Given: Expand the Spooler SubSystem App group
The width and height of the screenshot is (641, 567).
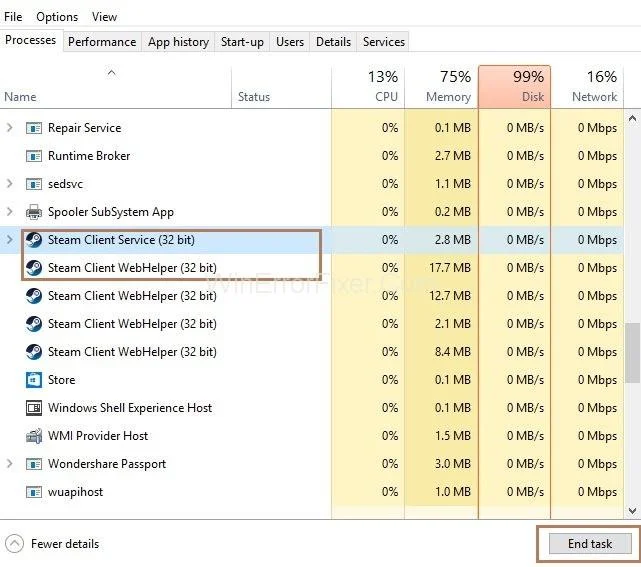Looking at the screenshot, I should 10,212.
